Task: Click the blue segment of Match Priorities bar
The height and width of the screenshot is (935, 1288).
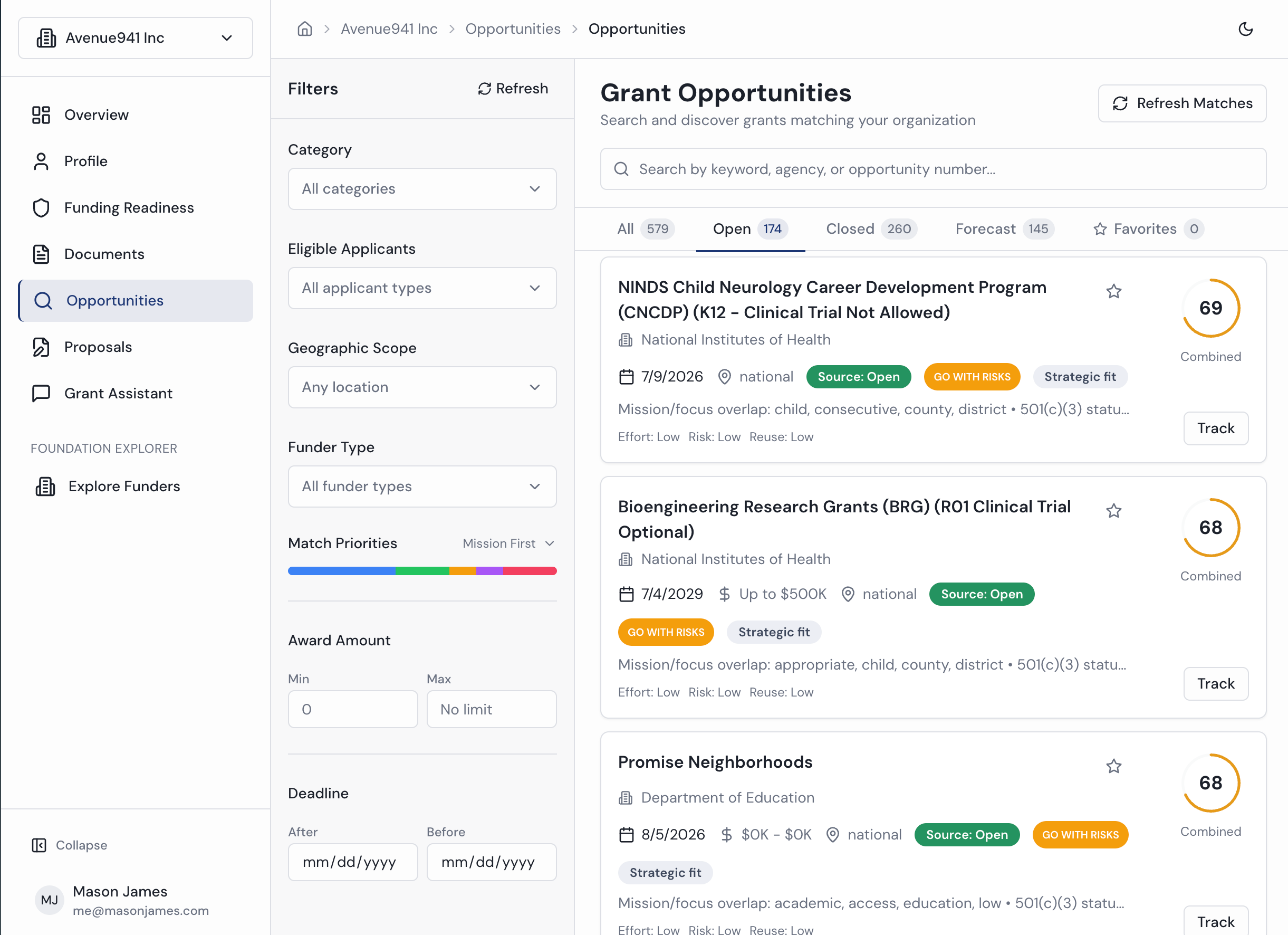Action: (341, 571)
